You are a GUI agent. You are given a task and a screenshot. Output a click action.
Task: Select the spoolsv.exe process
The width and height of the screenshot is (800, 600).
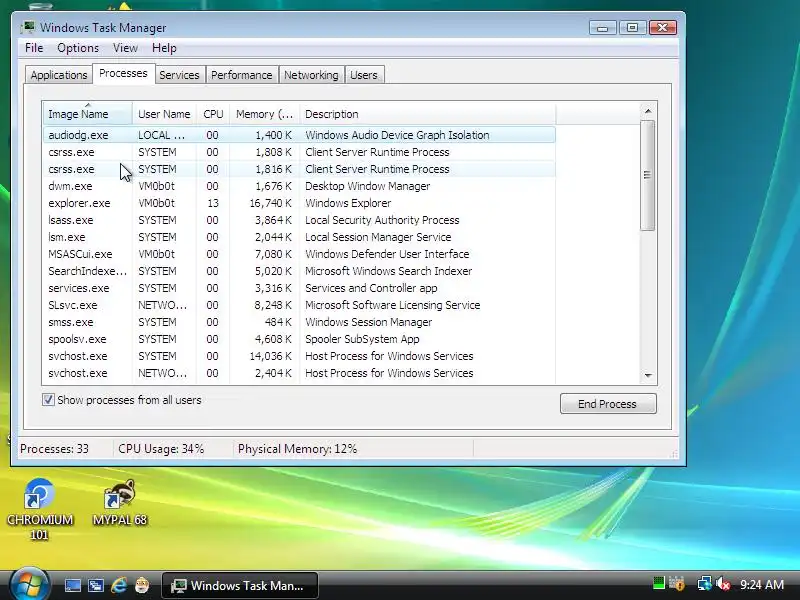tap(299, 339)
